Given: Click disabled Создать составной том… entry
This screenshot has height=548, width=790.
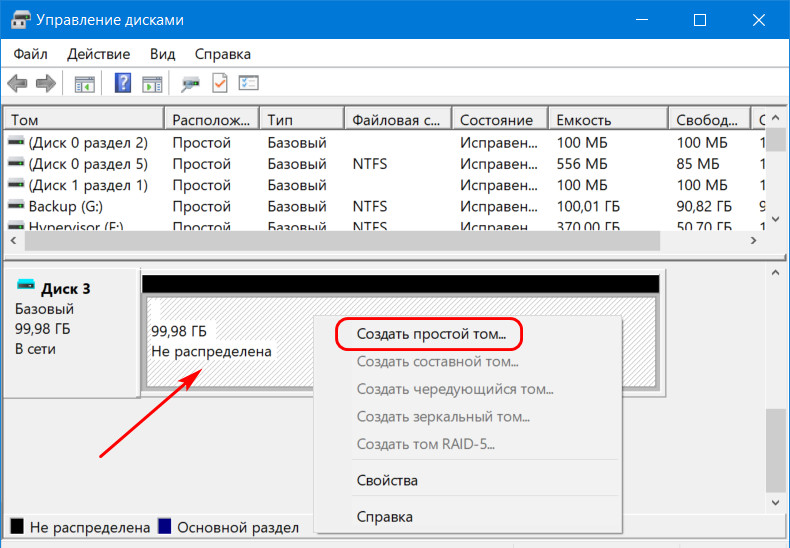Looking at the screenshot, I should pos(437,362).
